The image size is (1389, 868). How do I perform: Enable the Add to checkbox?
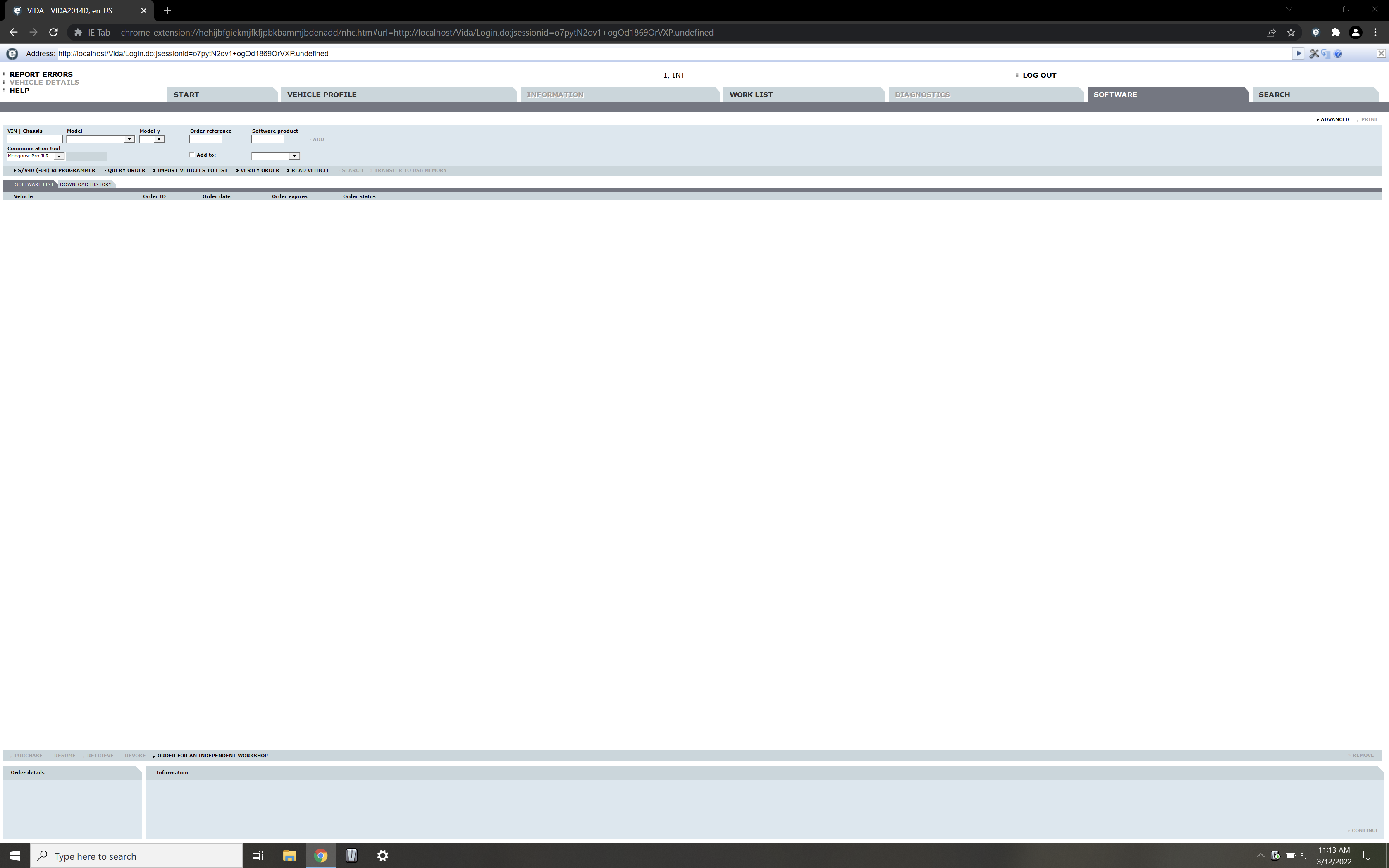[192, 155]
